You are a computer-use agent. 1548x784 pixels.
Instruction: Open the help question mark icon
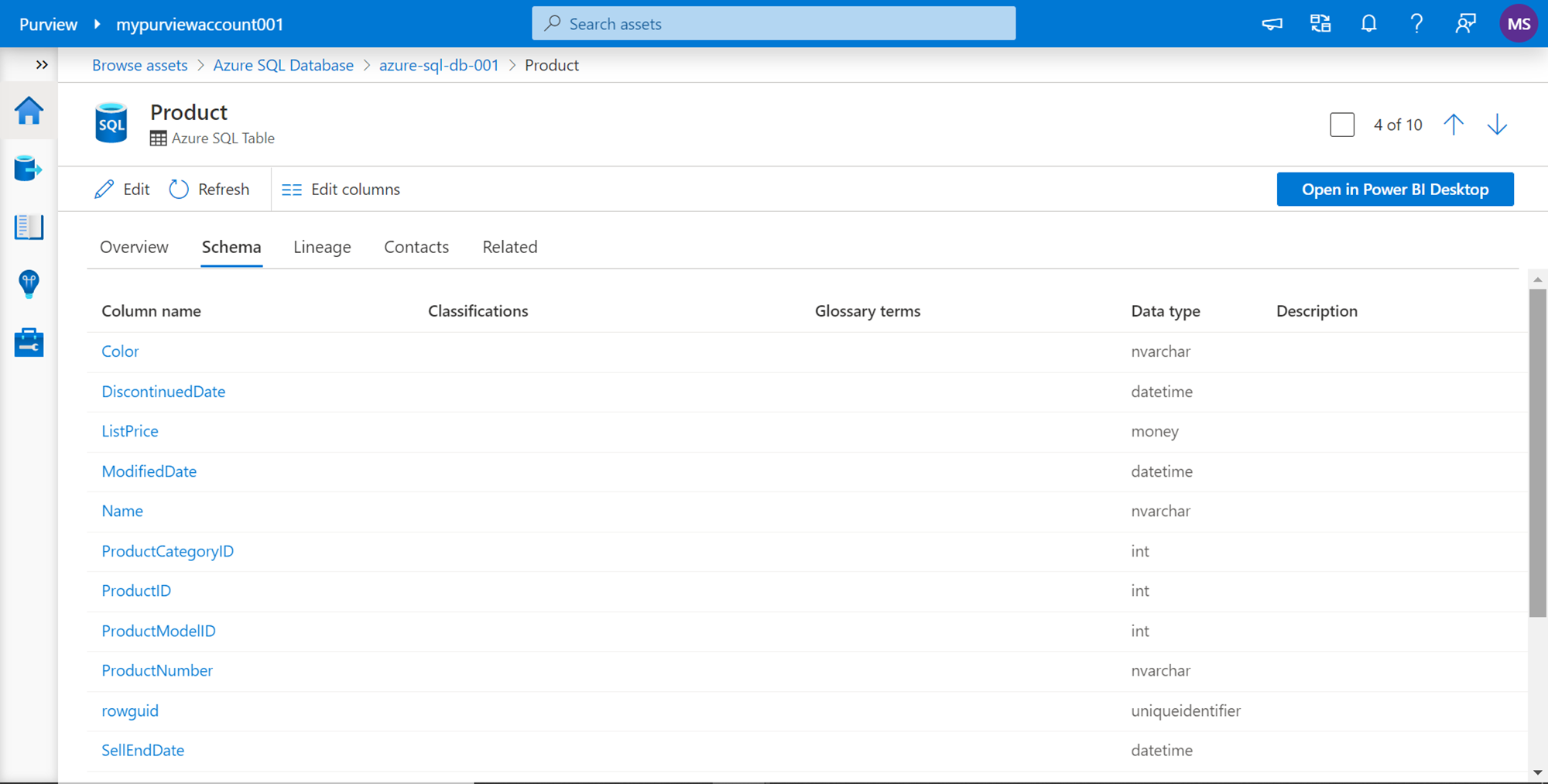coord(1416,24)
